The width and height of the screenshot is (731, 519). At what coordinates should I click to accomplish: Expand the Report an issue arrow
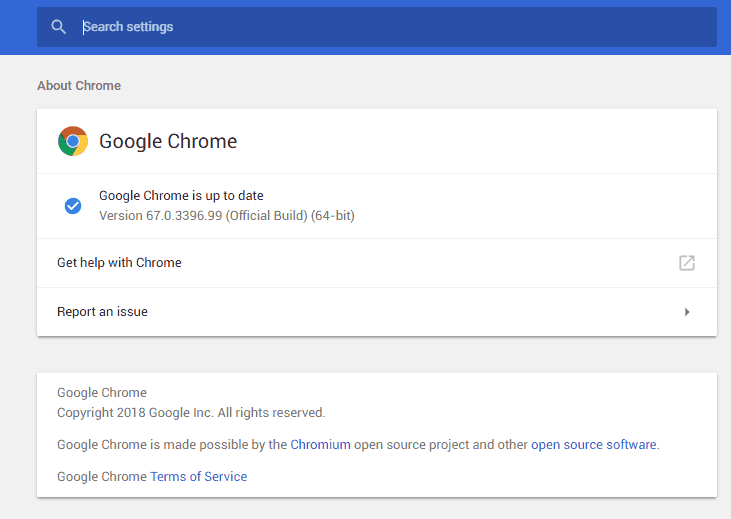tap(687, 312)
